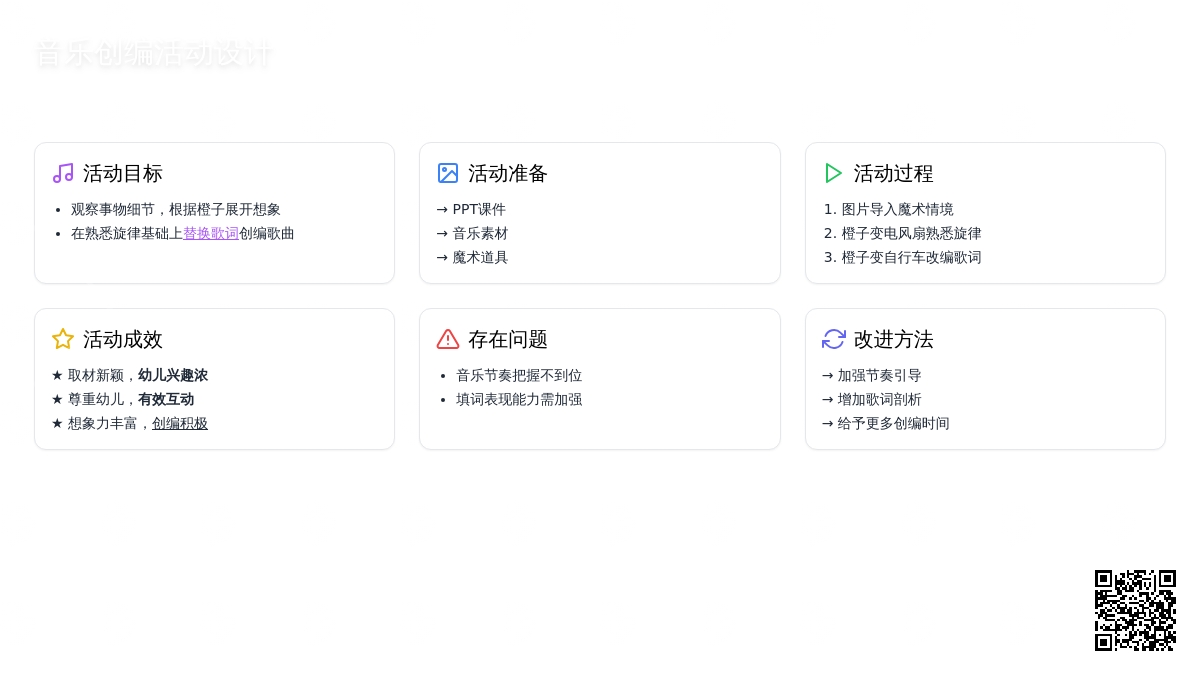Select the 活动准备 card heading

click(x=508, y=173)
